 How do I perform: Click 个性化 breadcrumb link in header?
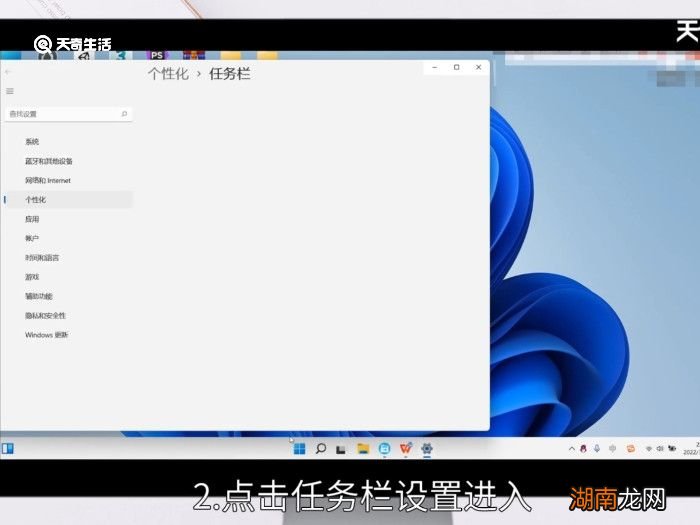point(168,74)
